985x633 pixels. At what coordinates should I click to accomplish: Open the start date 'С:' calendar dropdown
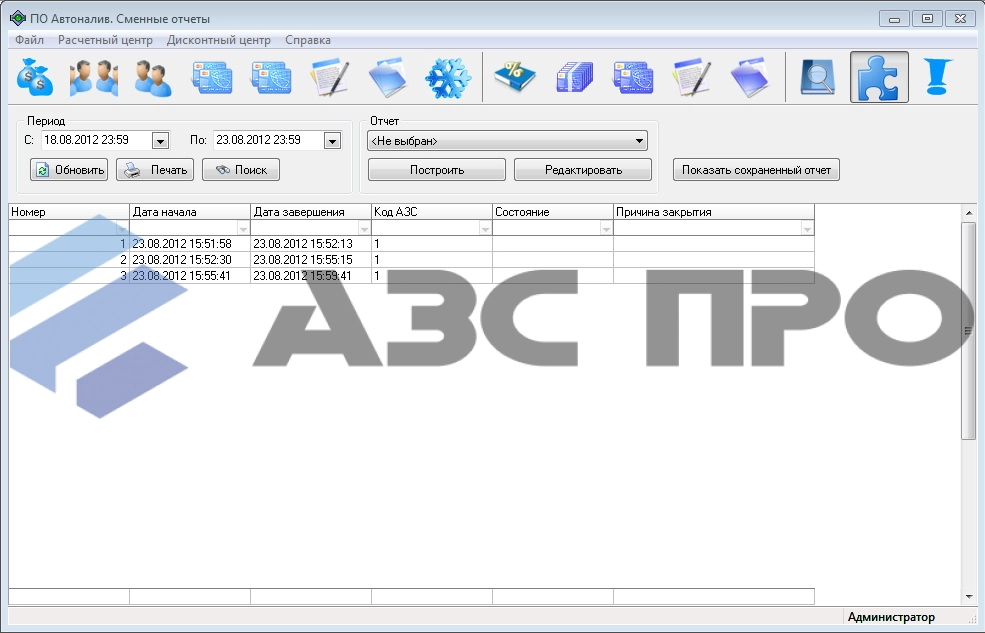click(x=160, y=141)
